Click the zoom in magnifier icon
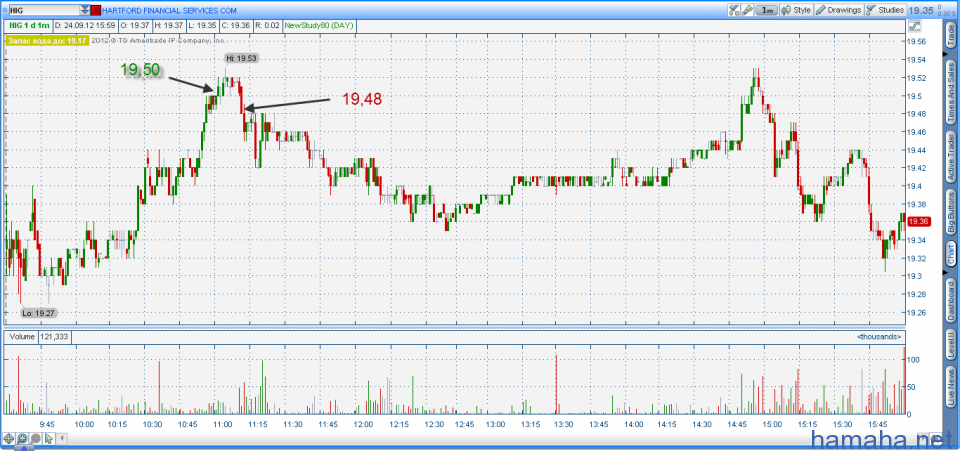 tap(22, 438)
